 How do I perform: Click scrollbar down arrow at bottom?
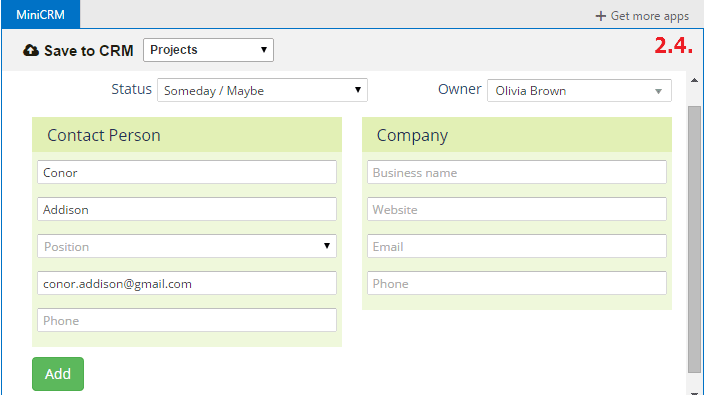tap(695, 392)
